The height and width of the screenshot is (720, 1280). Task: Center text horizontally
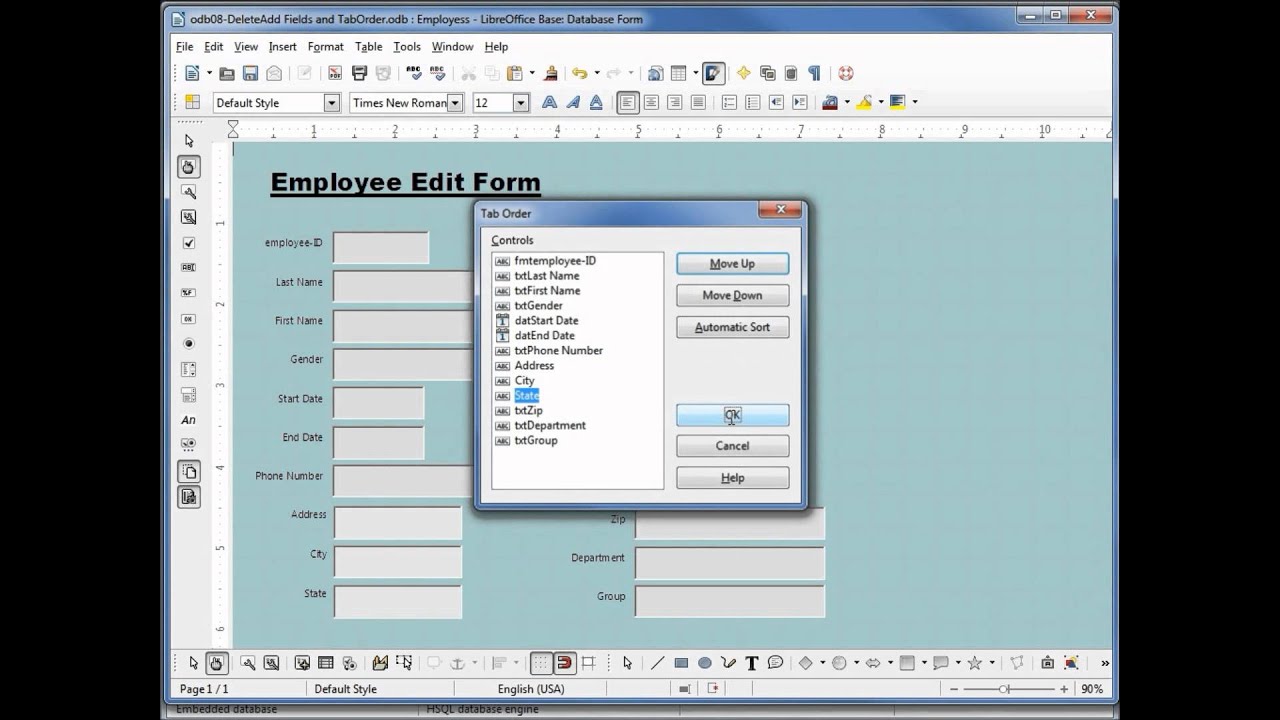pyautogui.click(x=651, y=102)
